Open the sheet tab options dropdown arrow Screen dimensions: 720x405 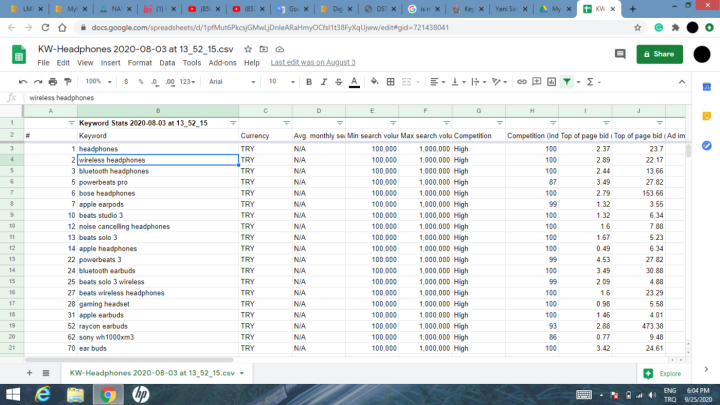tap(242, 373)
